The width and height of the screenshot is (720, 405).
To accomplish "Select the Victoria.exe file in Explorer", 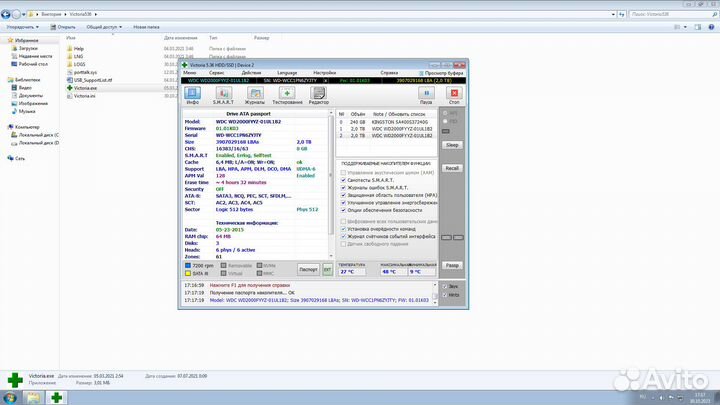I will 82,88.
